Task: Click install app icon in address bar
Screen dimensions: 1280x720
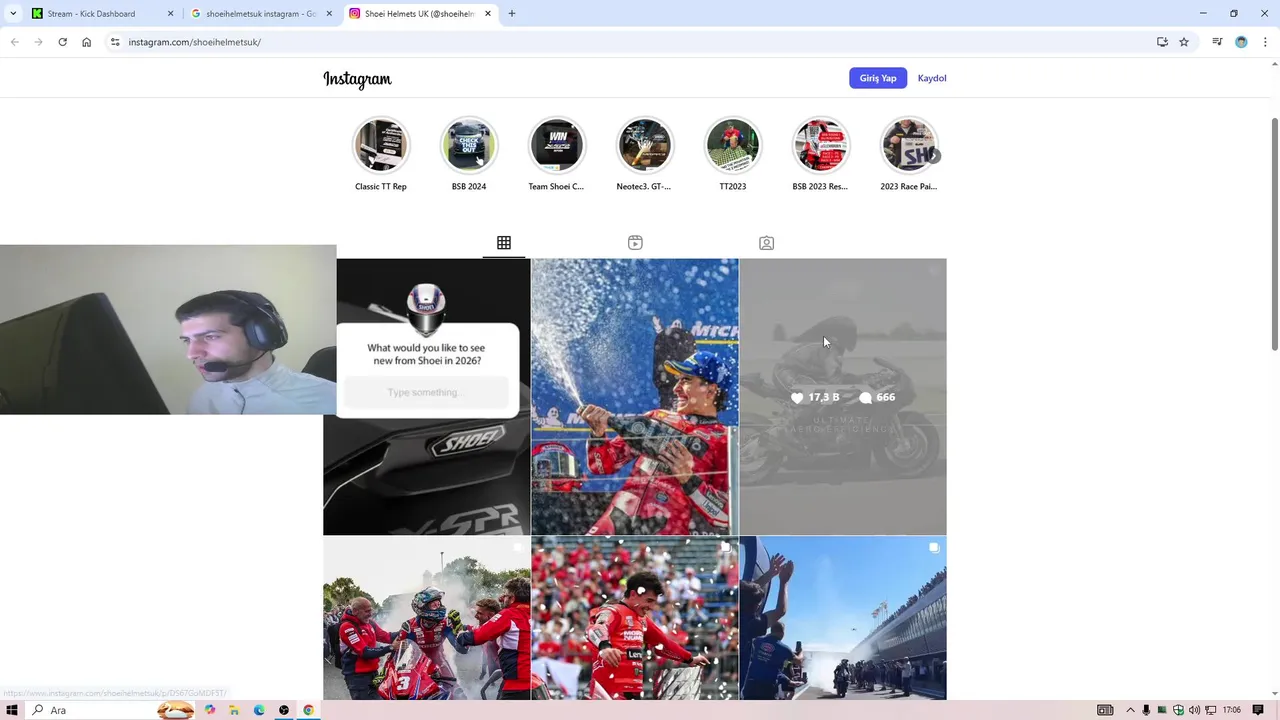Action: [1162, 42]
